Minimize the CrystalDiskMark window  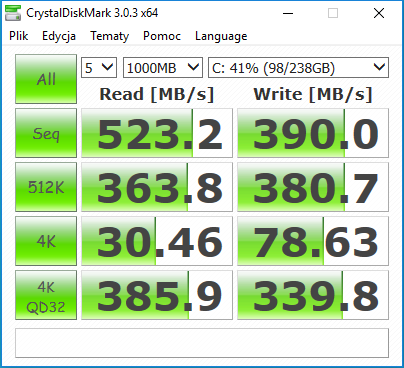pyautogui.click(x=288, y=13)
